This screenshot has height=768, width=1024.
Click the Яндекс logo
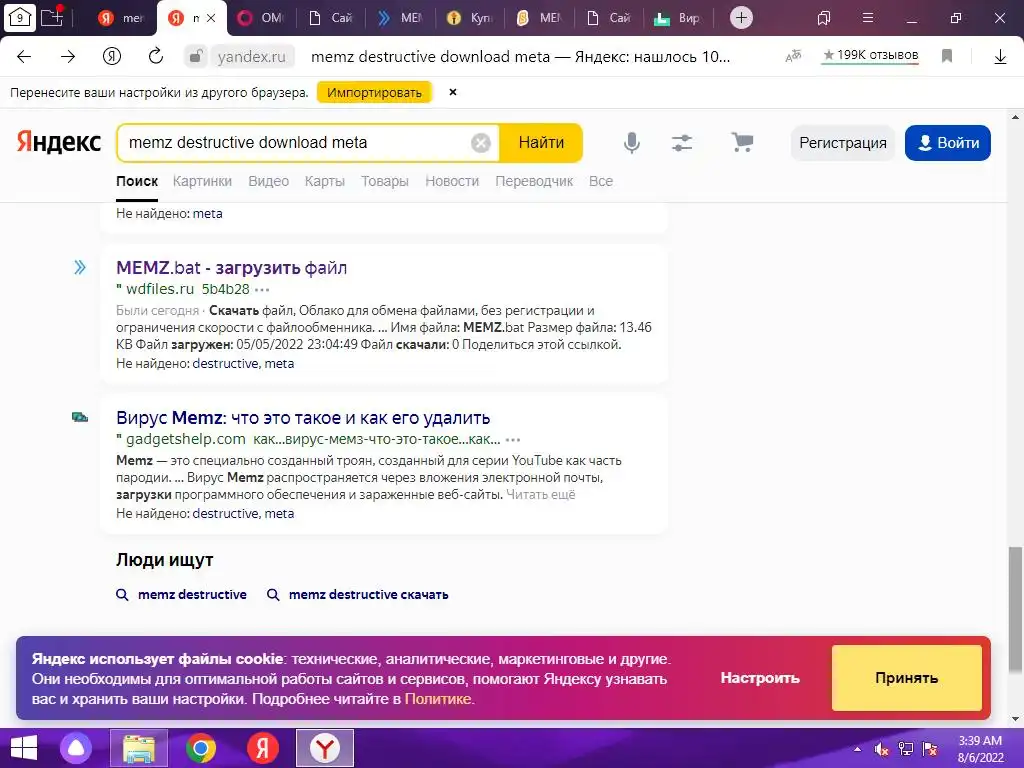[x=59, y=142]
